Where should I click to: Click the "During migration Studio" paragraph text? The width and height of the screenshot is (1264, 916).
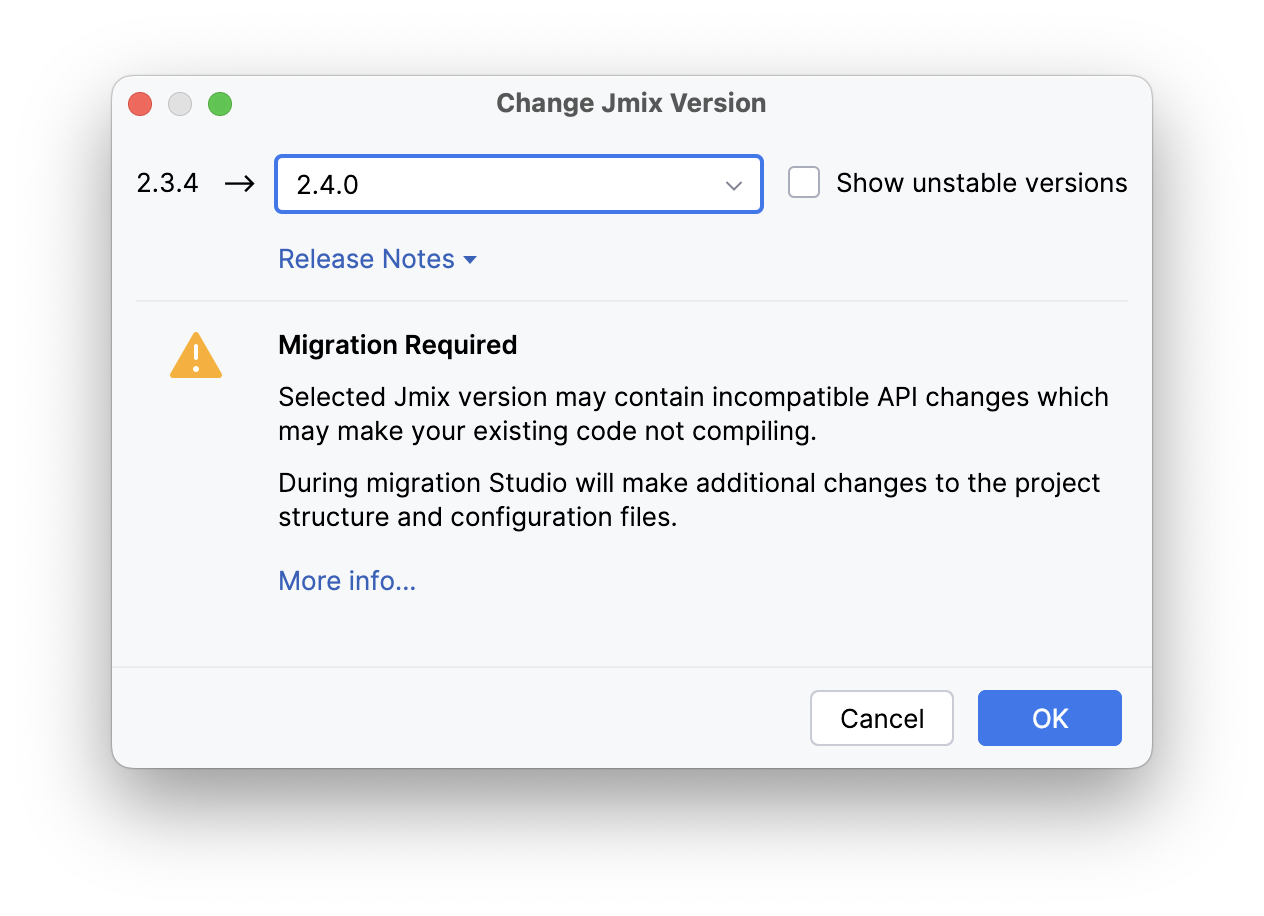689,500
